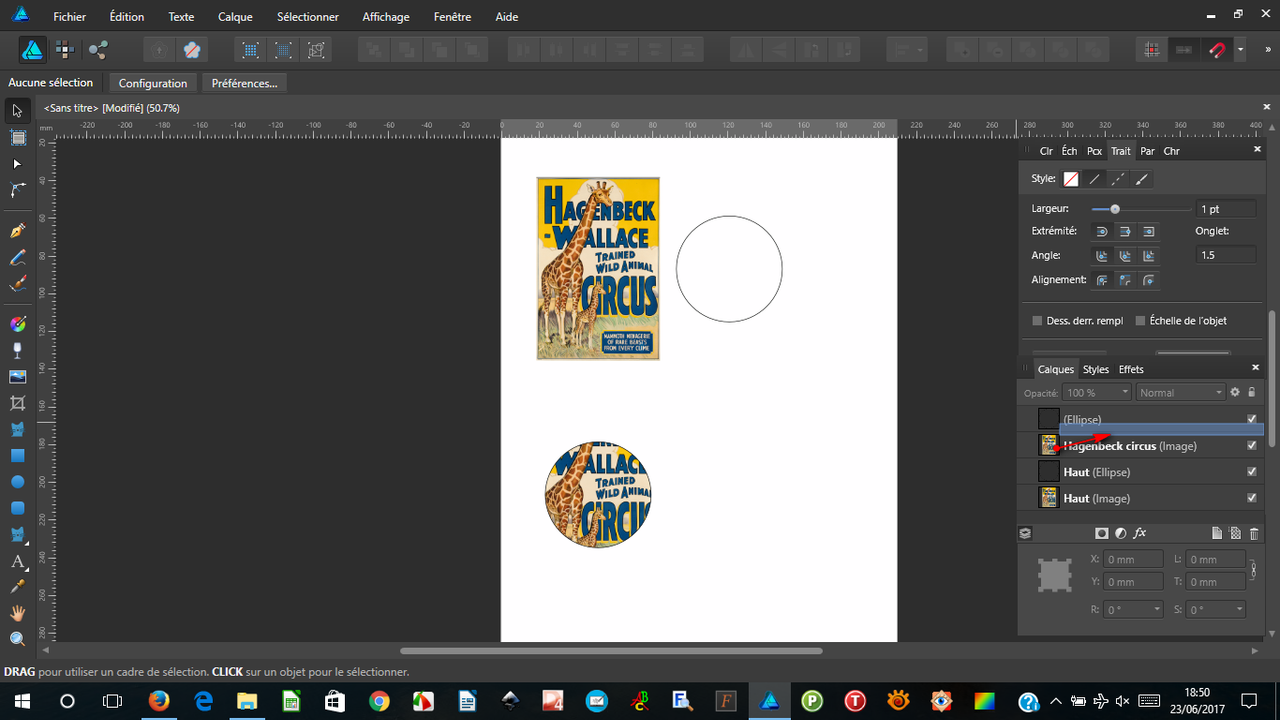The width and height of the screenshot is (1280, 720).
Task: Select the Transparency glass tool
Action: (x=17, y=350)
